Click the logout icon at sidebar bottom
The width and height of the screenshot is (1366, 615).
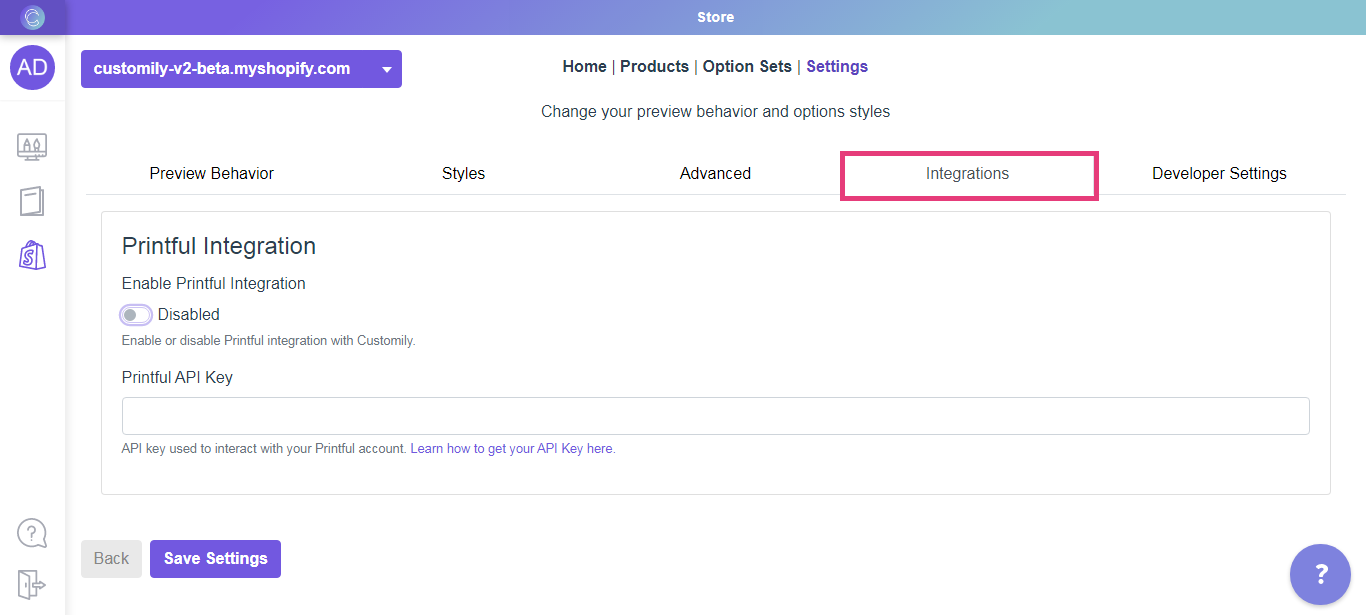[x=31, y=584]
